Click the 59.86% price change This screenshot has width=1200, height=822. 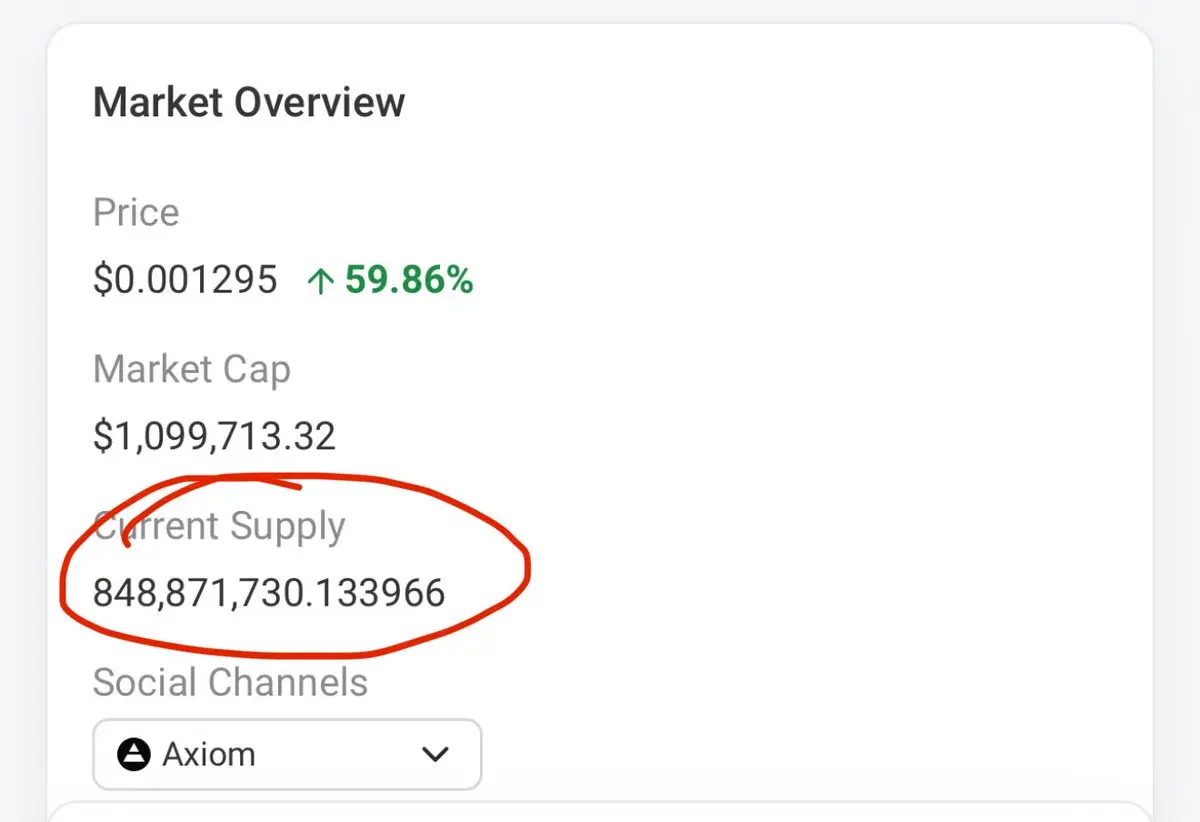click(x=408, y=281)
